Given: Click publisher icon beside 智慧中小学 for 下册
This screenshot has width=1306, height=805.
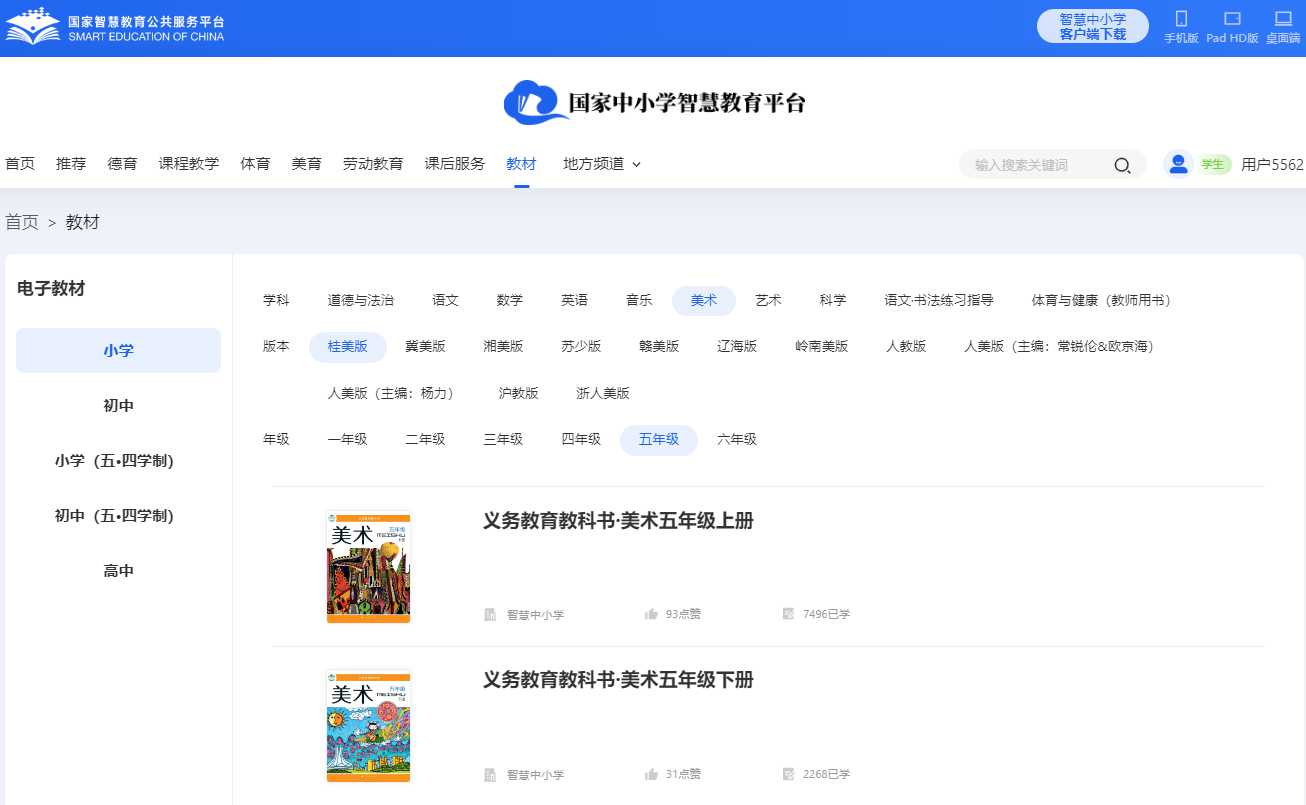Looking at the screenshot, I should (490, 774).
